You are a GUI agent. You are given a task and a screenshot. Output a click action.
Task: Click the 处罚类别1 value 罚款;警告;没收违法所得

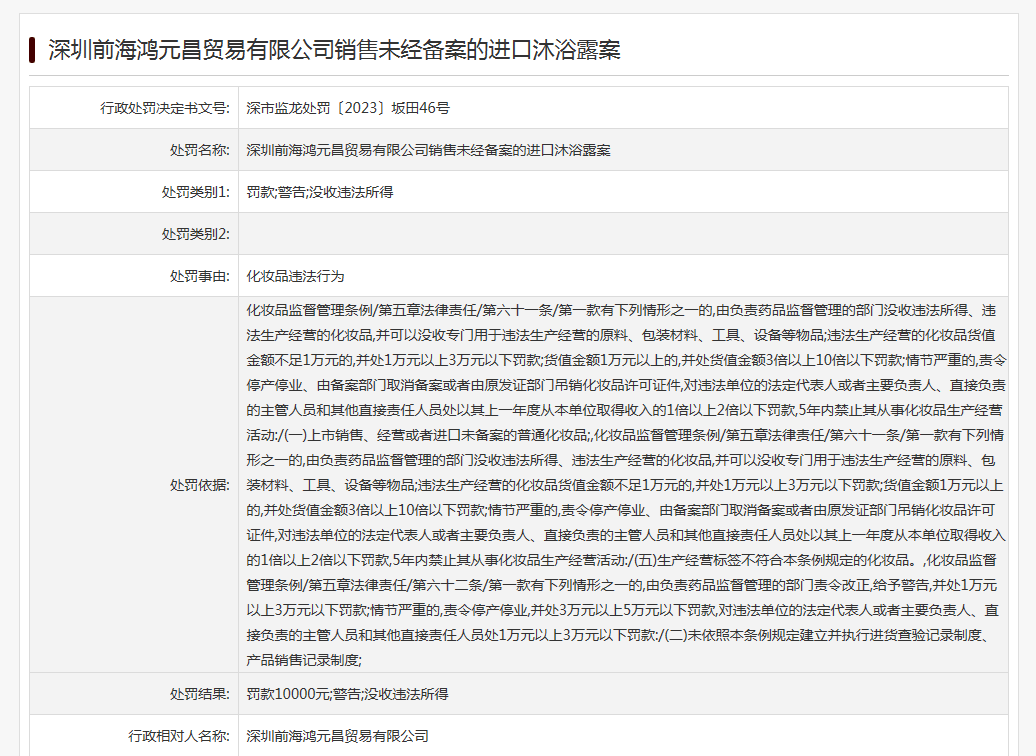(x=320, y=192)
